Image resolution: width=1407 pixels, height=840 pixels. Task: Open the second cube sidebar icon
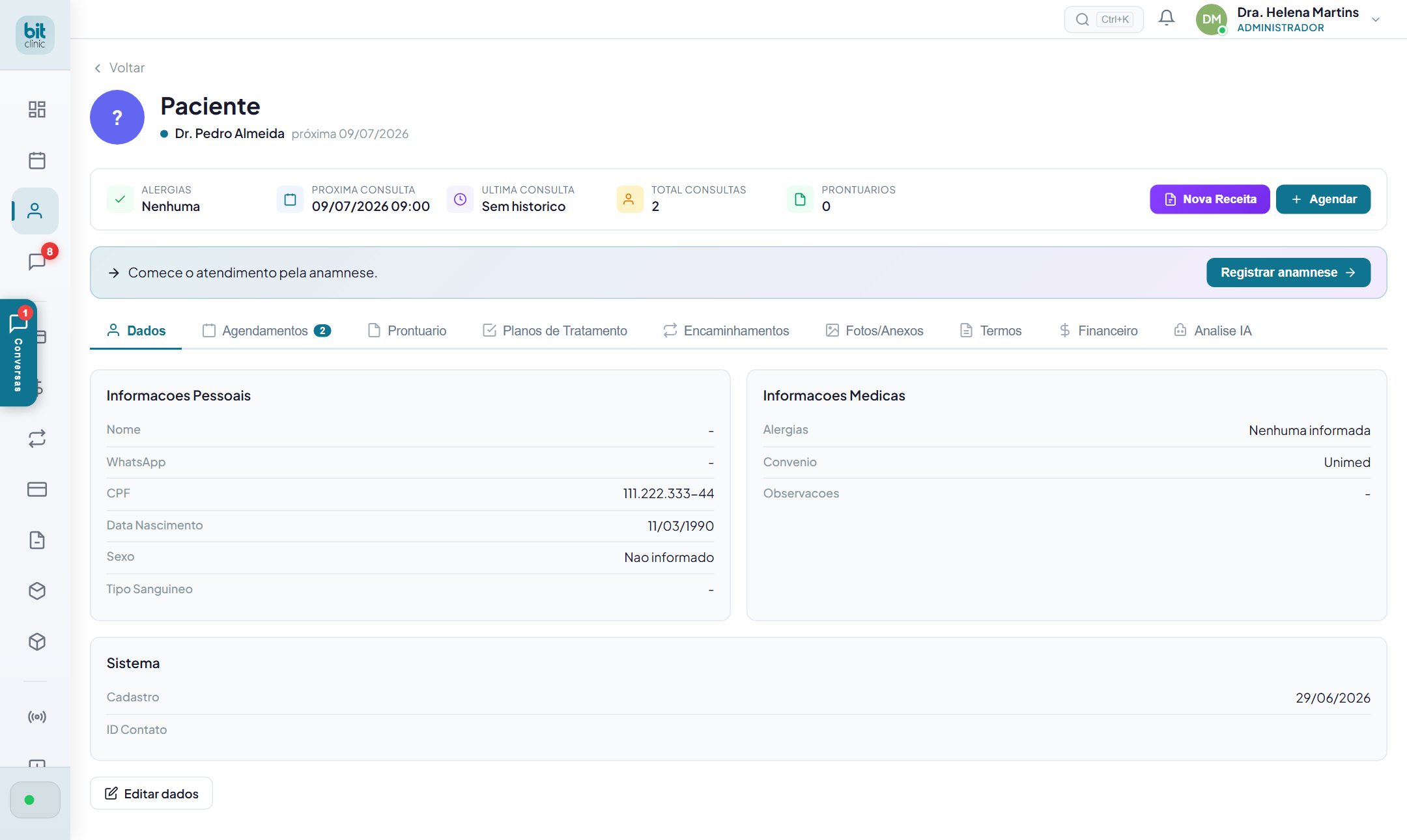coord(37,641)
